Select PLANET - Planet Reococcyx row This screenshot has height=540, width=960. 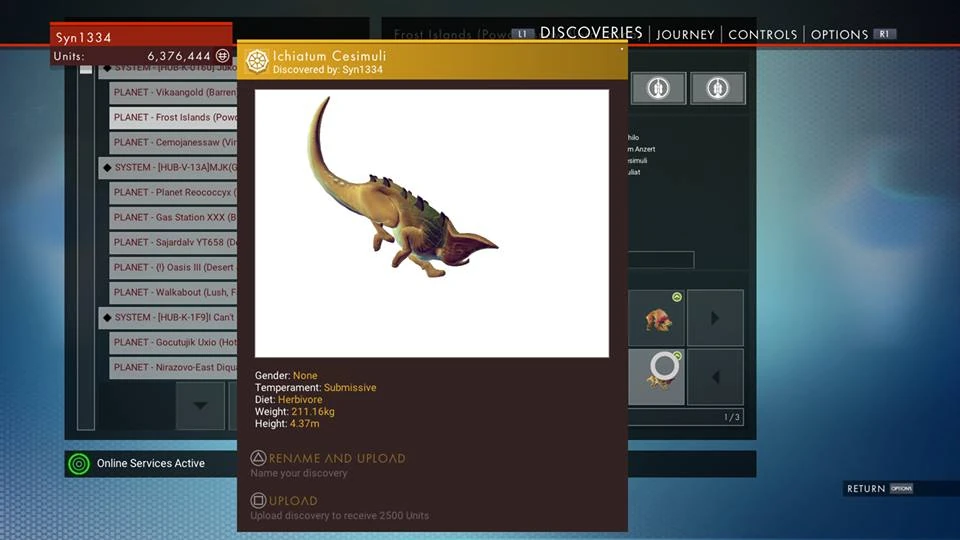pyautogui.click(x=173, y=193)
